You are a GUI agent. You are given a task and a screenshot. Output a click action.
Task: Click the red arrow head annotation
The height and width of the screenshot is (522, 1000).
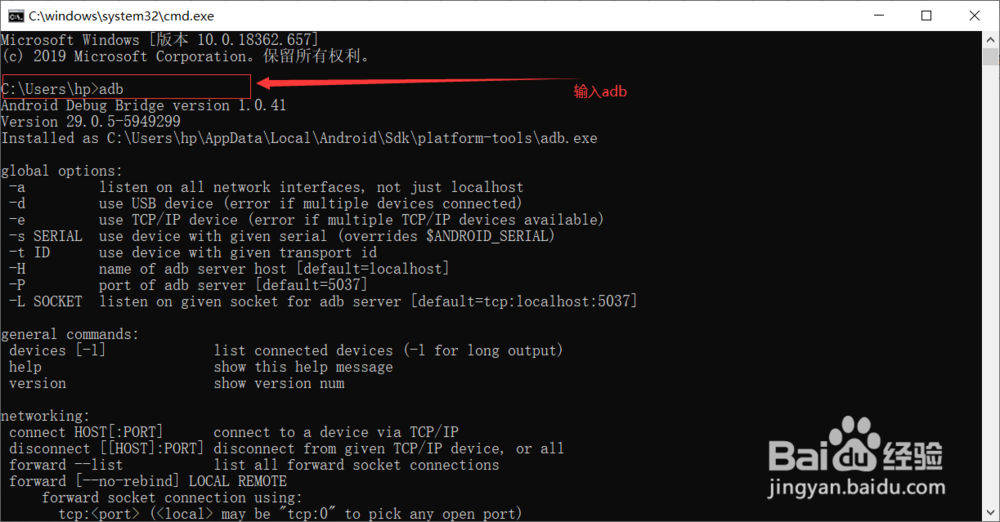(267, 83)
